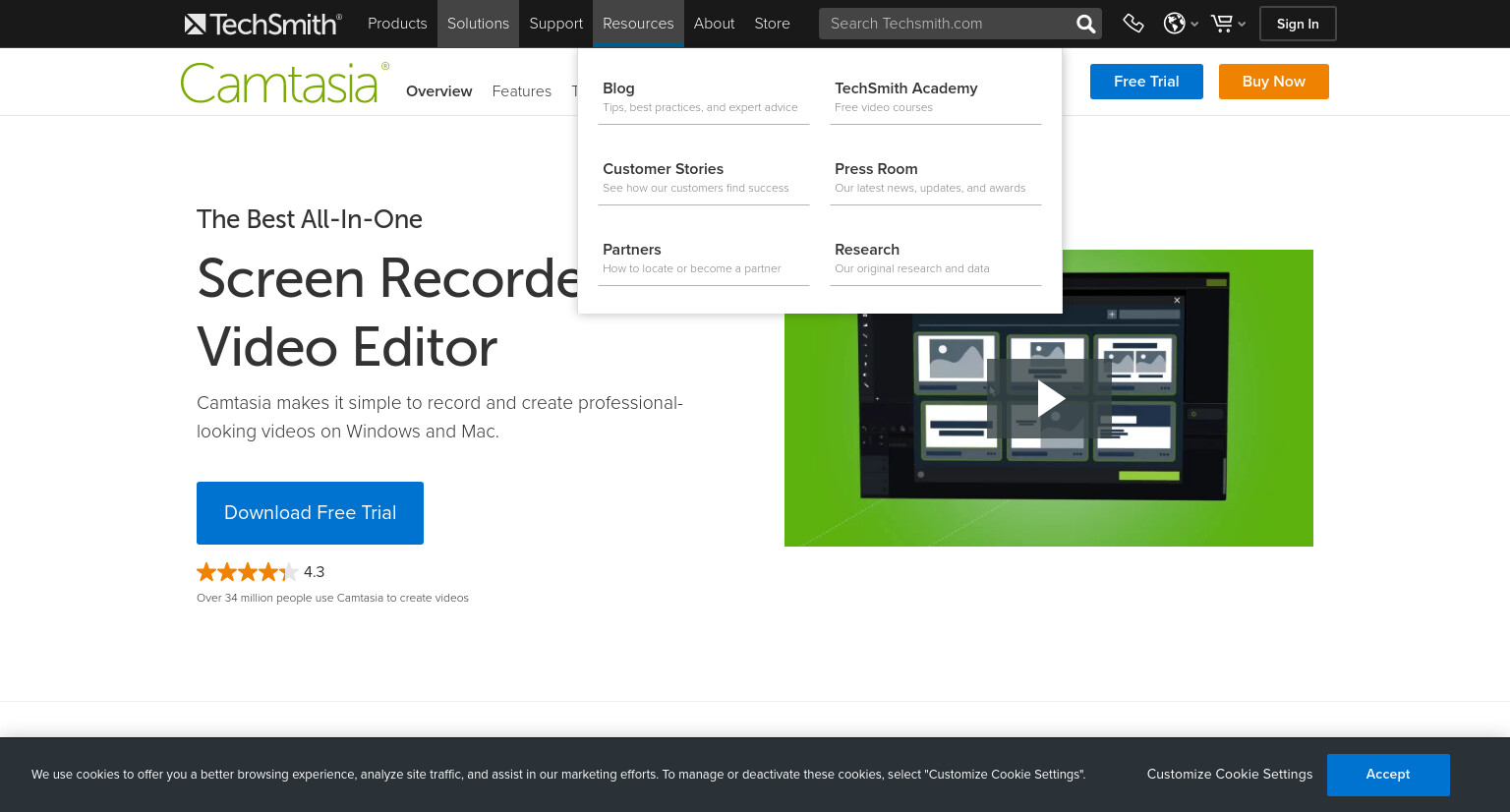Open the Products menu
Image resolution: width=1510 pixels, height=812 pixels.
pyautogui.click(x=397, y=24)
